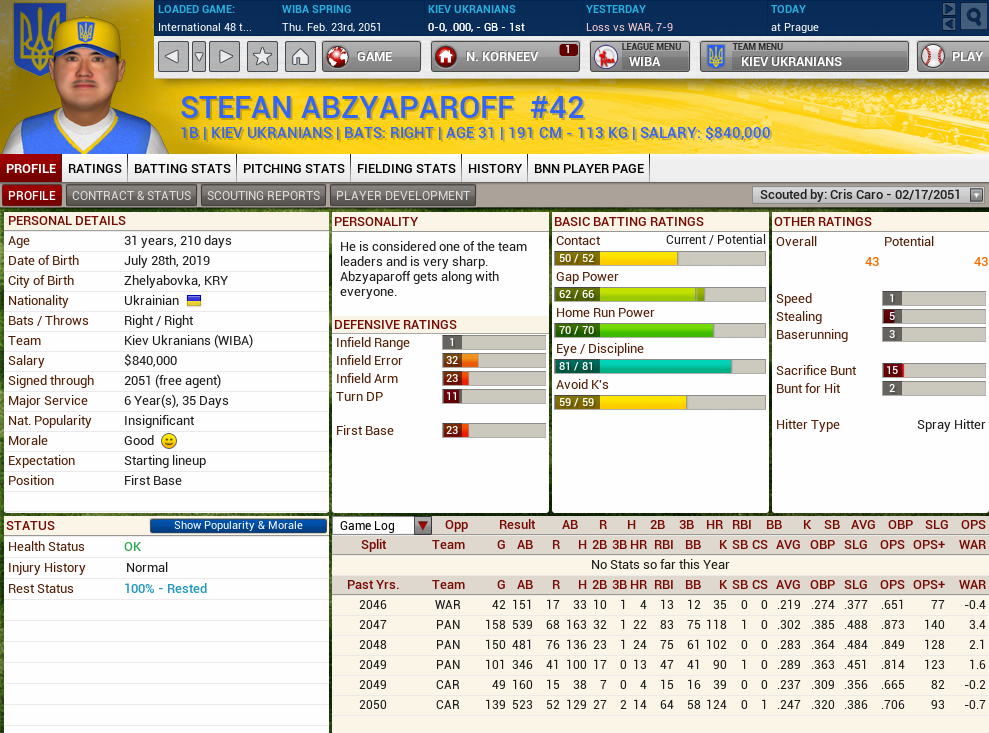Open the Fielding Stats tab

click(x=406, y=169)
